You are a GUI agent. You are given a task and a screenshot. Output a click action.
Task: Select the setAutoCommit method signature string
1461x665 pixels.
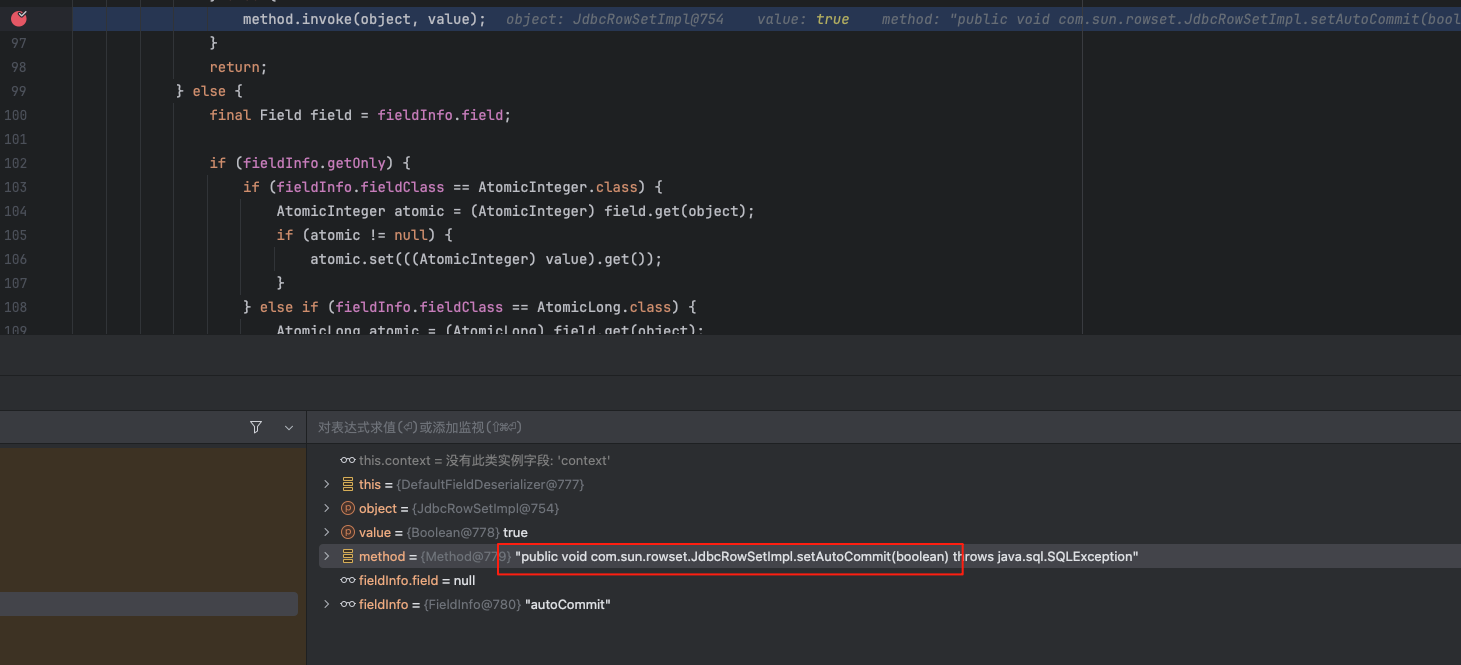tap(827, 556)
